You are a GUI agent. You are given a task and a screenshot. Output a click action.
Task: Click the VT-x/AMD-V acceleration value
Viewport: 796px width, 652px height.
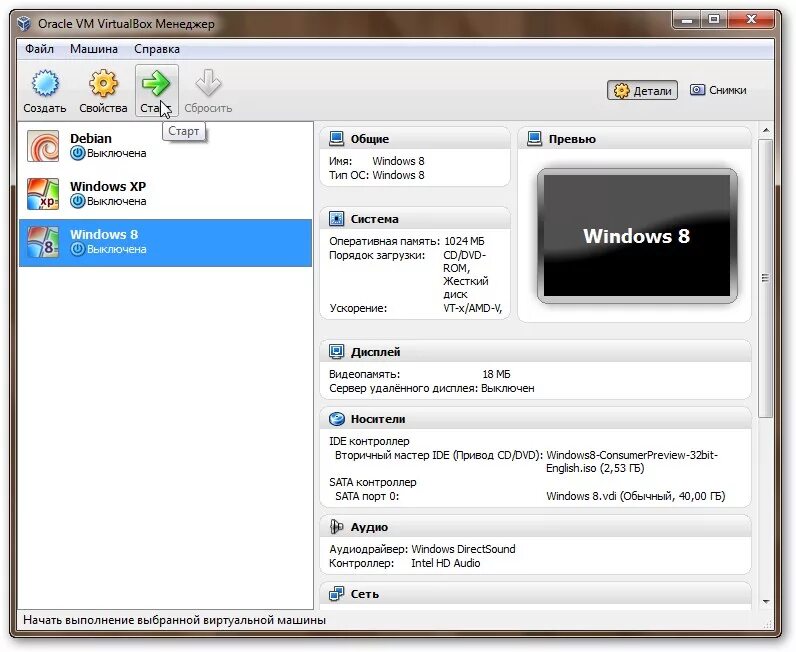pyautogui.click(x=472, y=308)
